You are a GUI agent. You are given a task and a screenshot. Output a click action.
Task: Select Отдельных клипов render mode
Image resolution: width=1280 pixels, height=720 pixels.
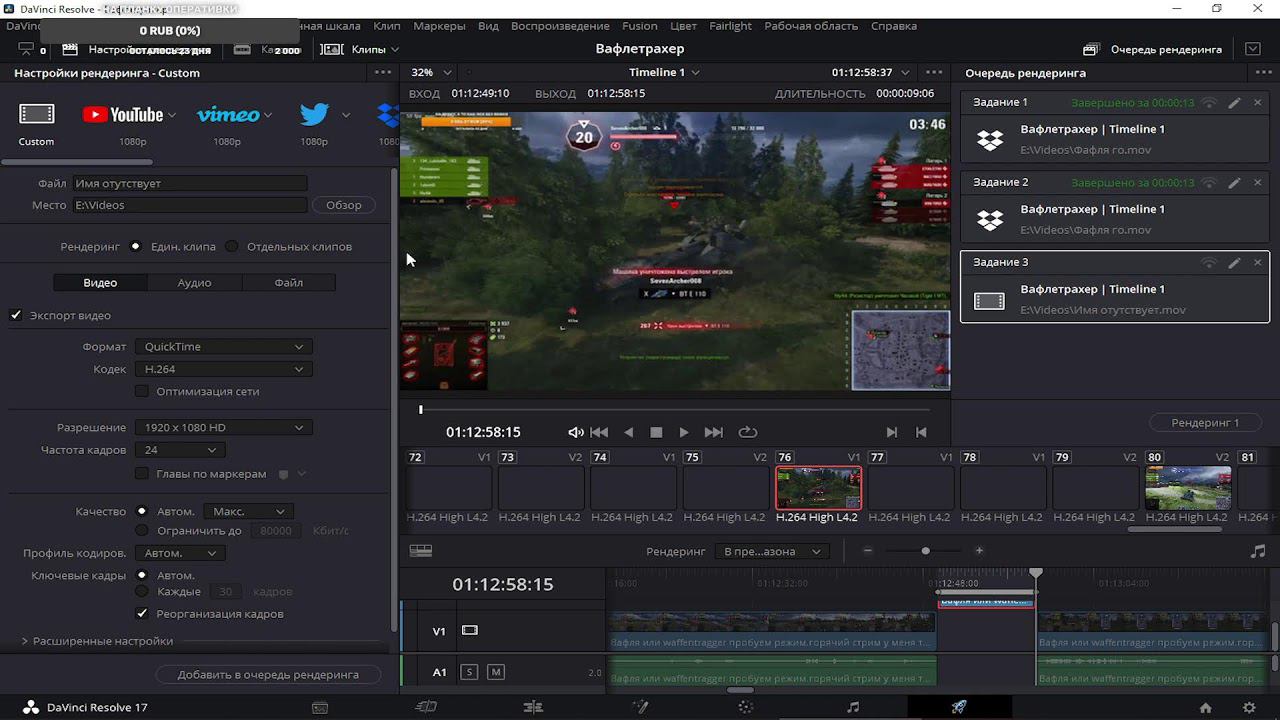(x=232, y=246)
